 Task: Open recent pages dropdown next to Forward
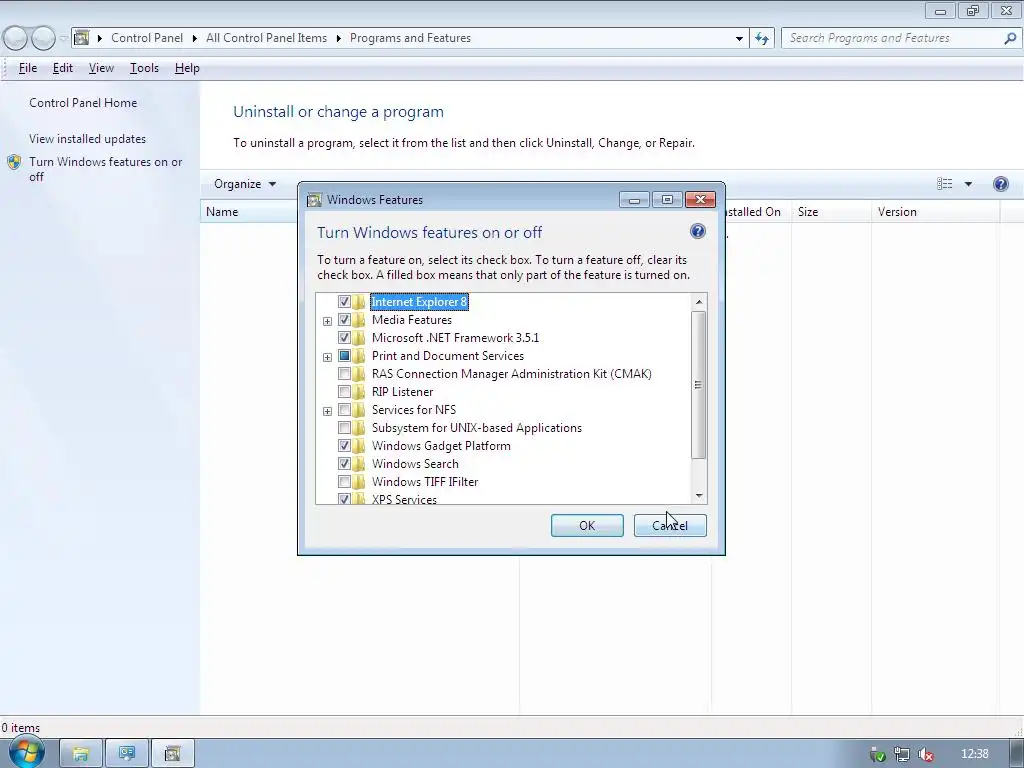pyautogui.click(x=63, y=38)
